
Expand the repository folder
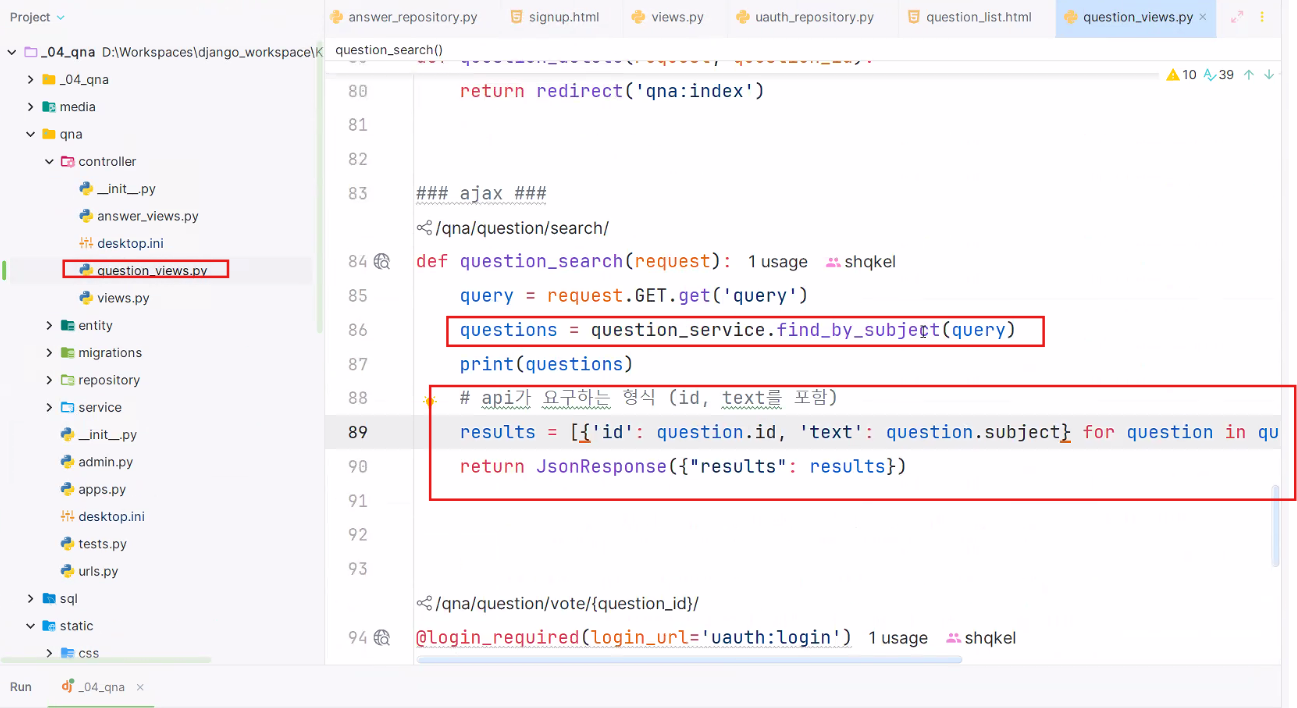[49, 380]
